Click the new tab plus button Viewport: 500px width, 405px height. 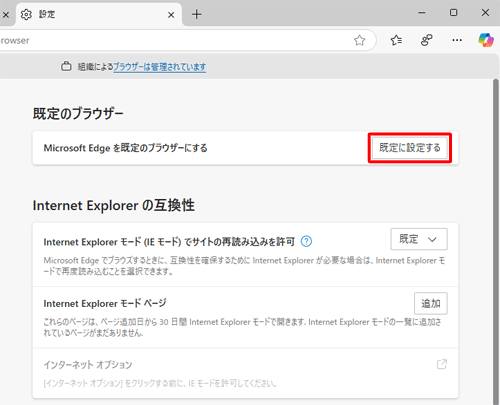point(197,14)
